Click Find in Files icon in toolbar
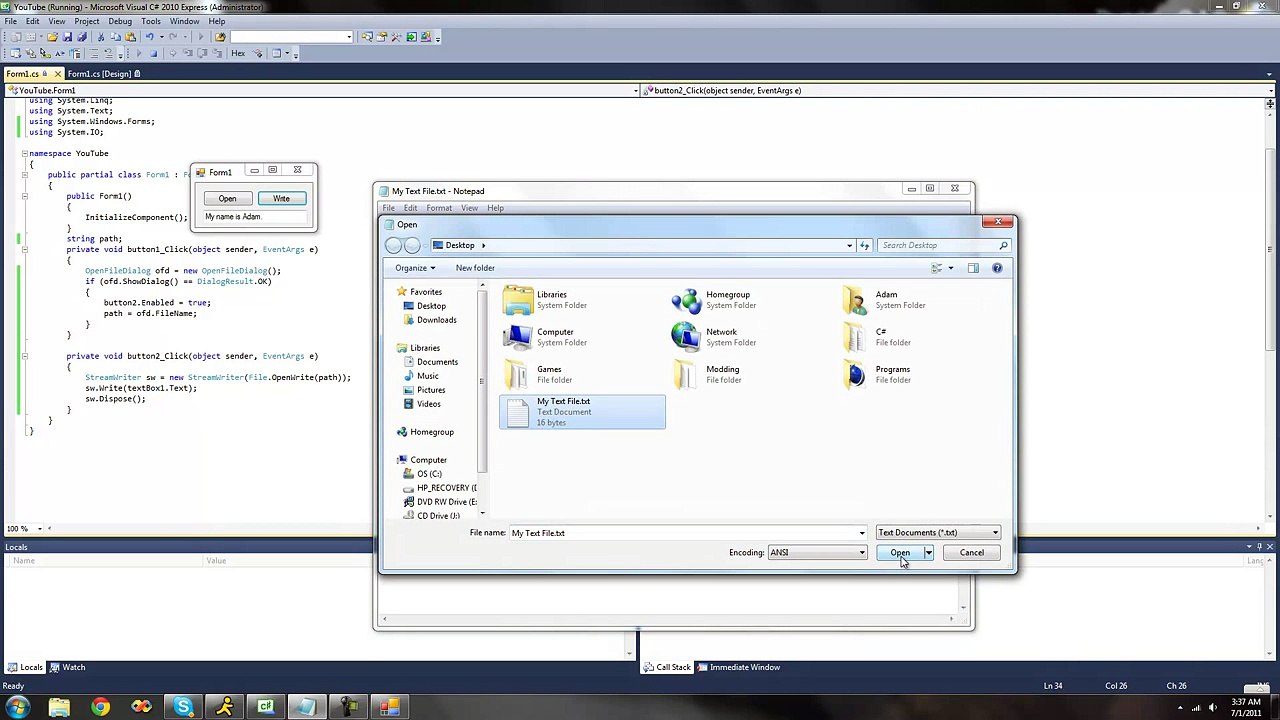This screenshot has height=720, width=1280. [220, 37]
